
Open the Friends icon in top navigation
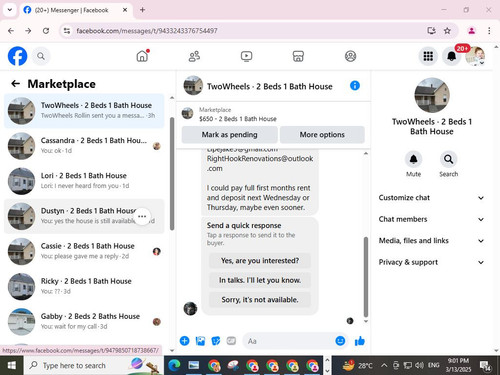[x=194, y=56]
